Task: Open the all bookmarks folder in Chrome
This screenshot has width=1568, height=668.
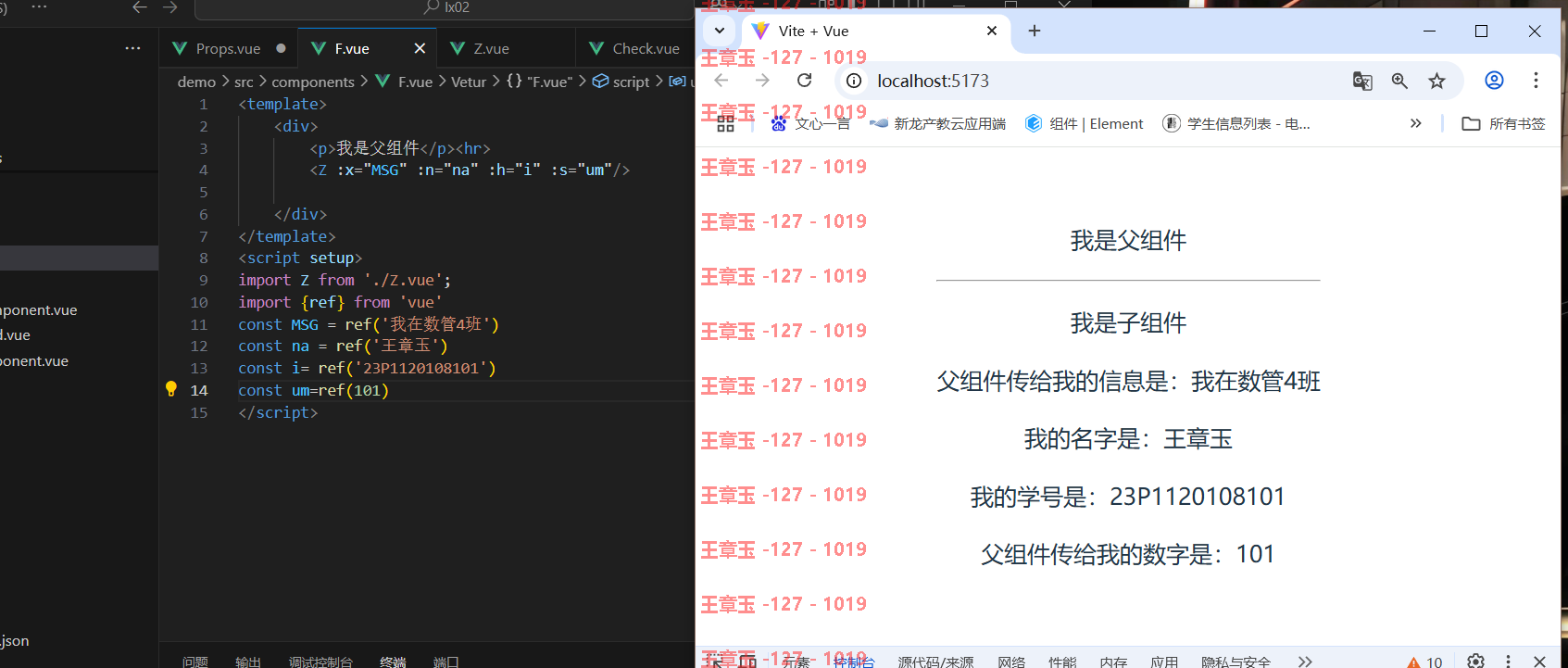Action: (1503, 123)
